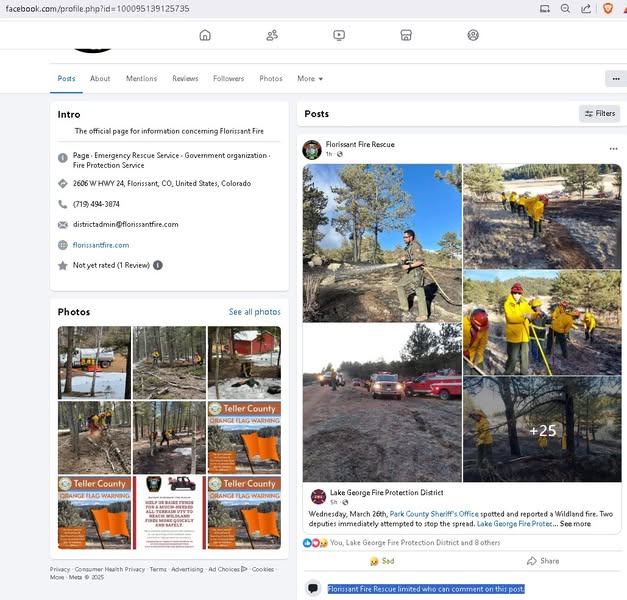Click the Share button on the post
Viewport: 627px width, 600px height.
click(542, 561)
